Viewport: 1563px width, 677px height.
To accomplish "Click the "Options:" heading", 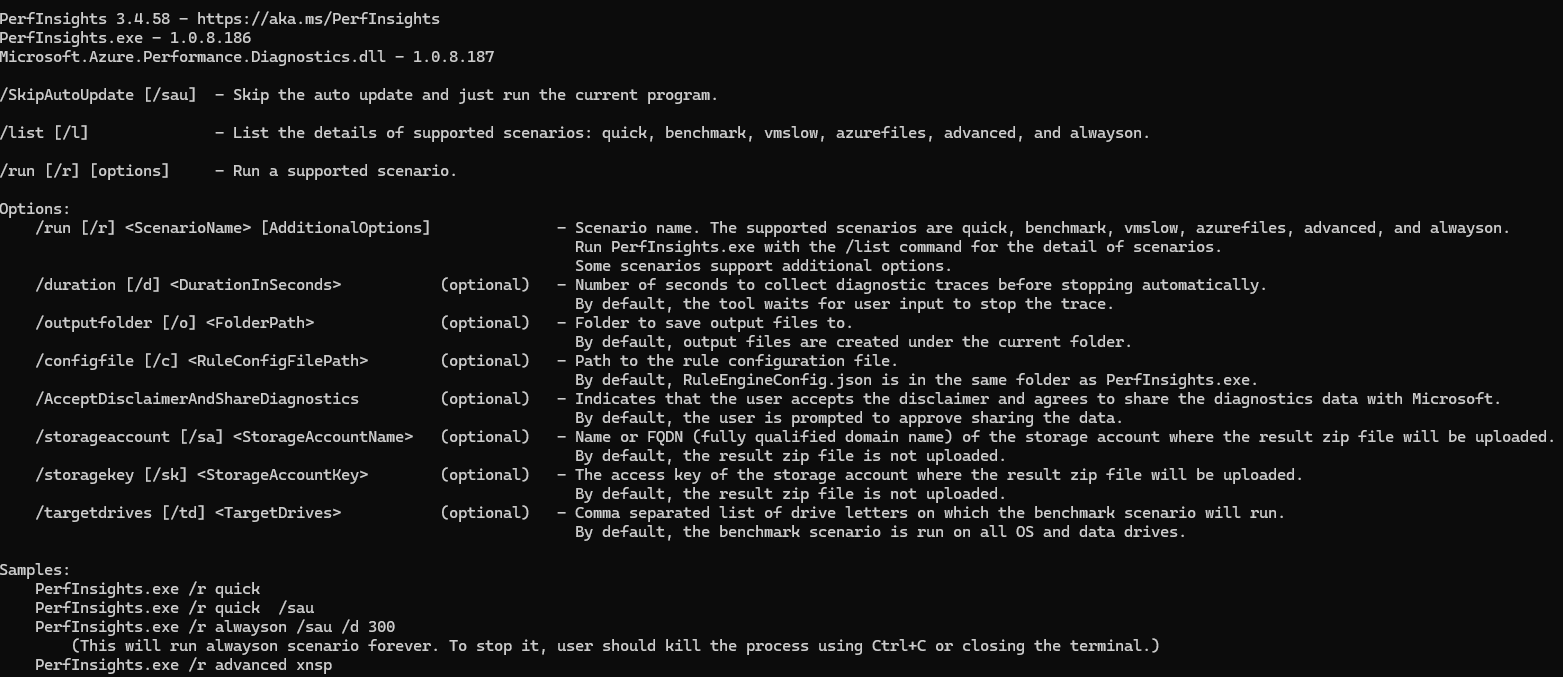I will [x=36, y=209].
